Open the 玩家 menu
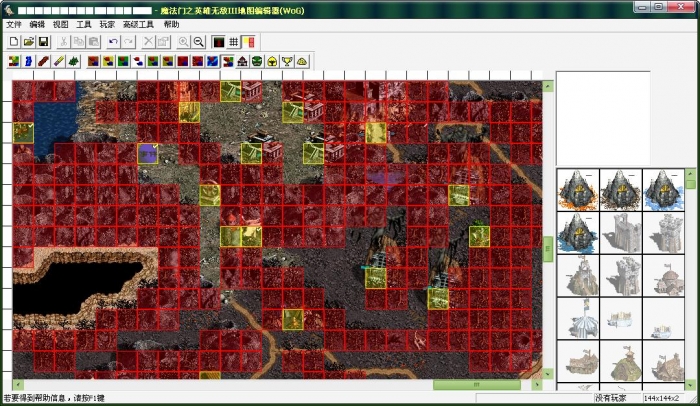 pos(107,25)
